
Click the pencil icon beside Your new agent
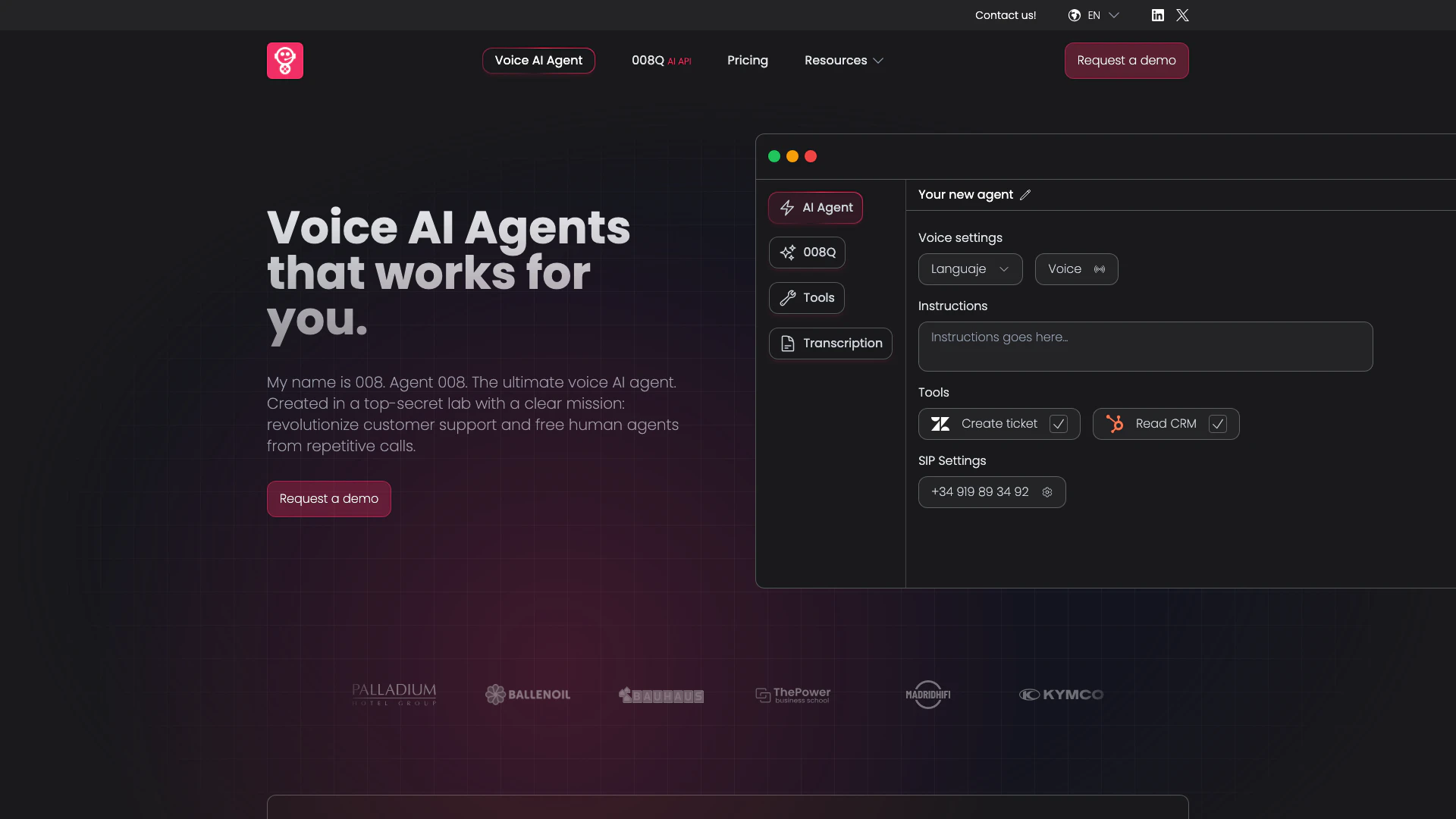[1025, 195]
